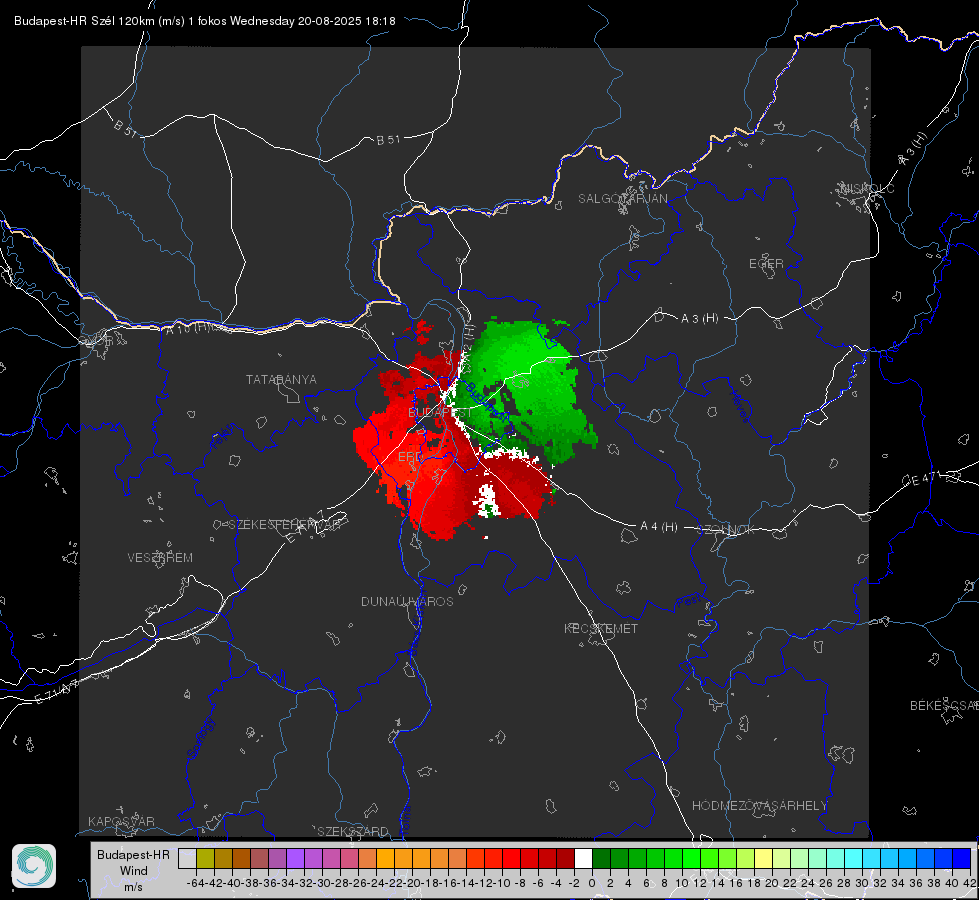Pick the orange swatch between -24 and -22
The image size is (979, 900).
[385, 858]
